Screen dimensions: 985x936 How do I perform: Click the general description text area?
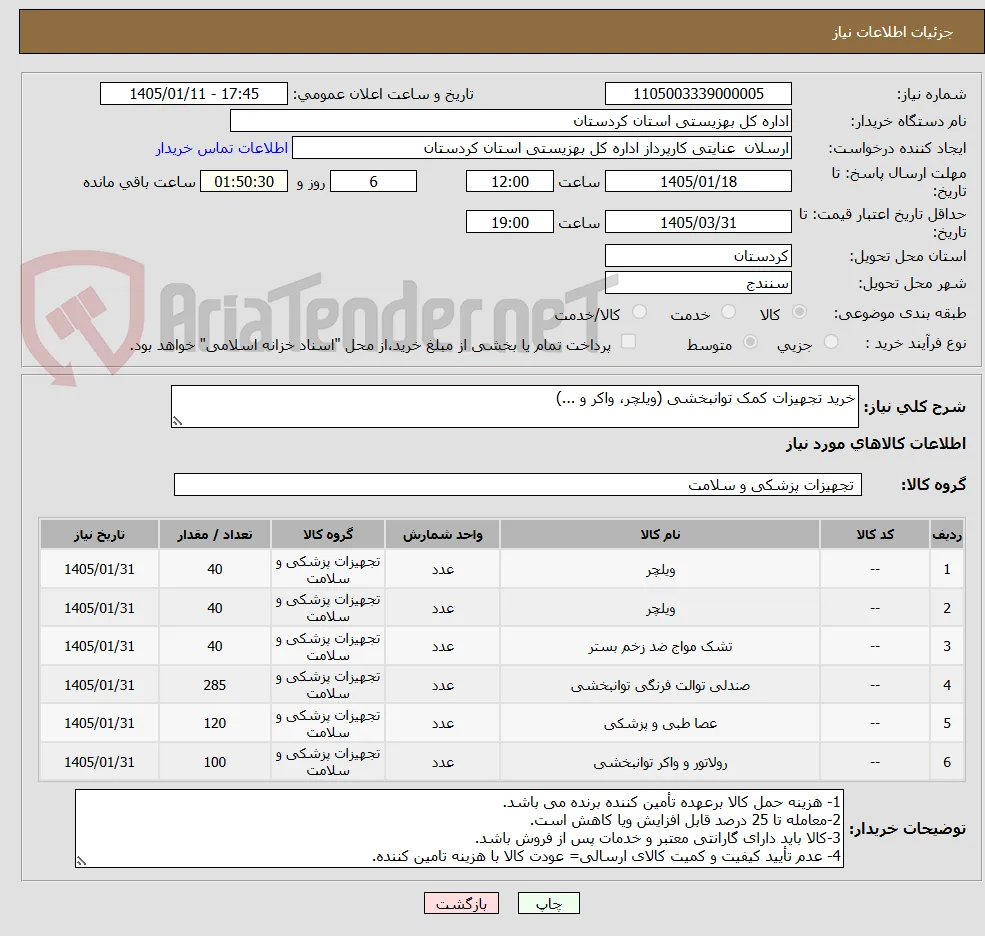click(x=514, y=406)
